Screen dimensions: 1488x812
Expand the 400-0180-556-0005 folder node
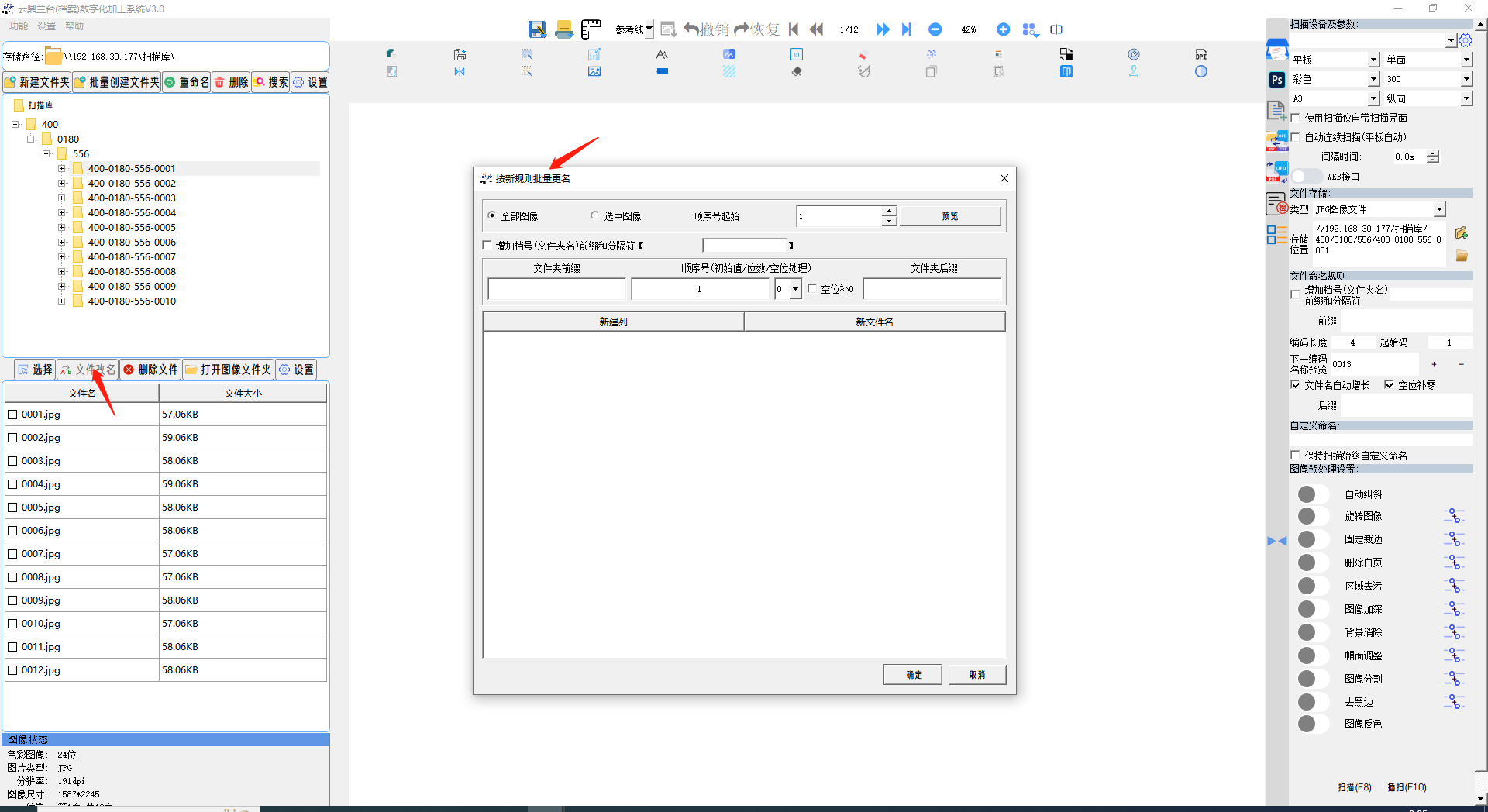(62, 228)
